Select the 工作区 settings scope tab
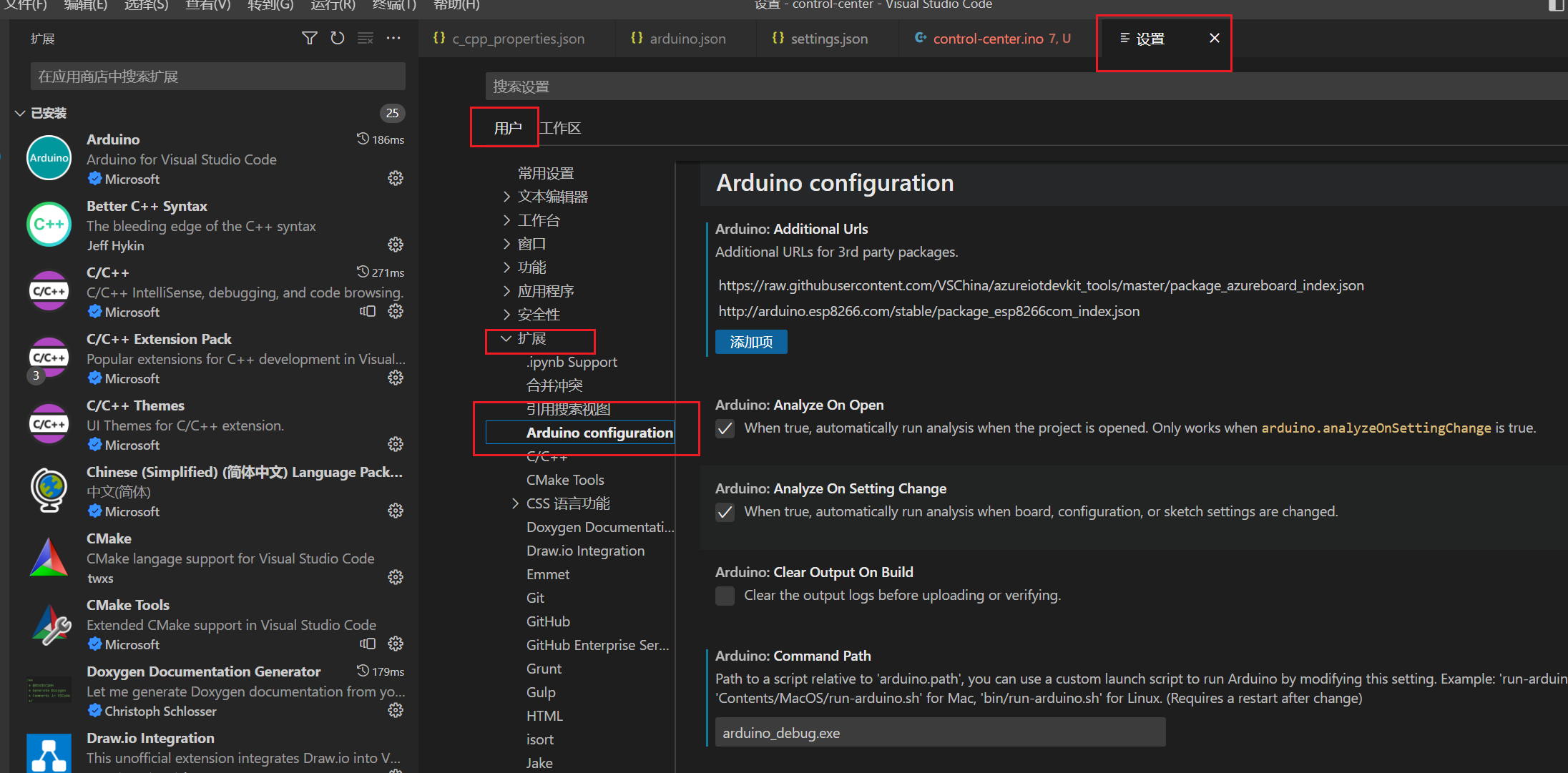1568x773 pixels. [x=560, y=128]
